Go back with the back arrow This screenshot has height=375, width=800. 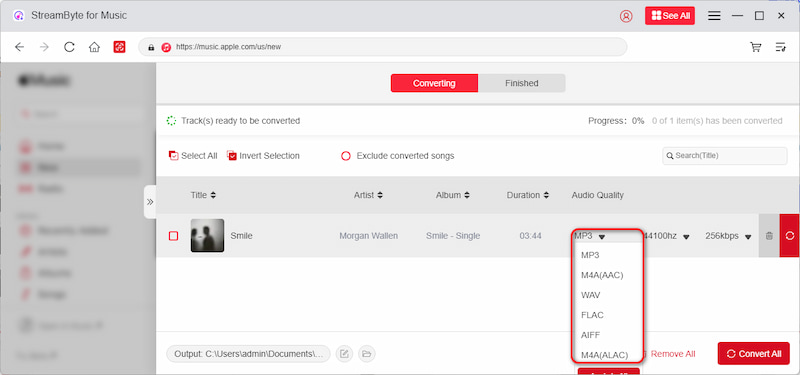tap(19, 47)
